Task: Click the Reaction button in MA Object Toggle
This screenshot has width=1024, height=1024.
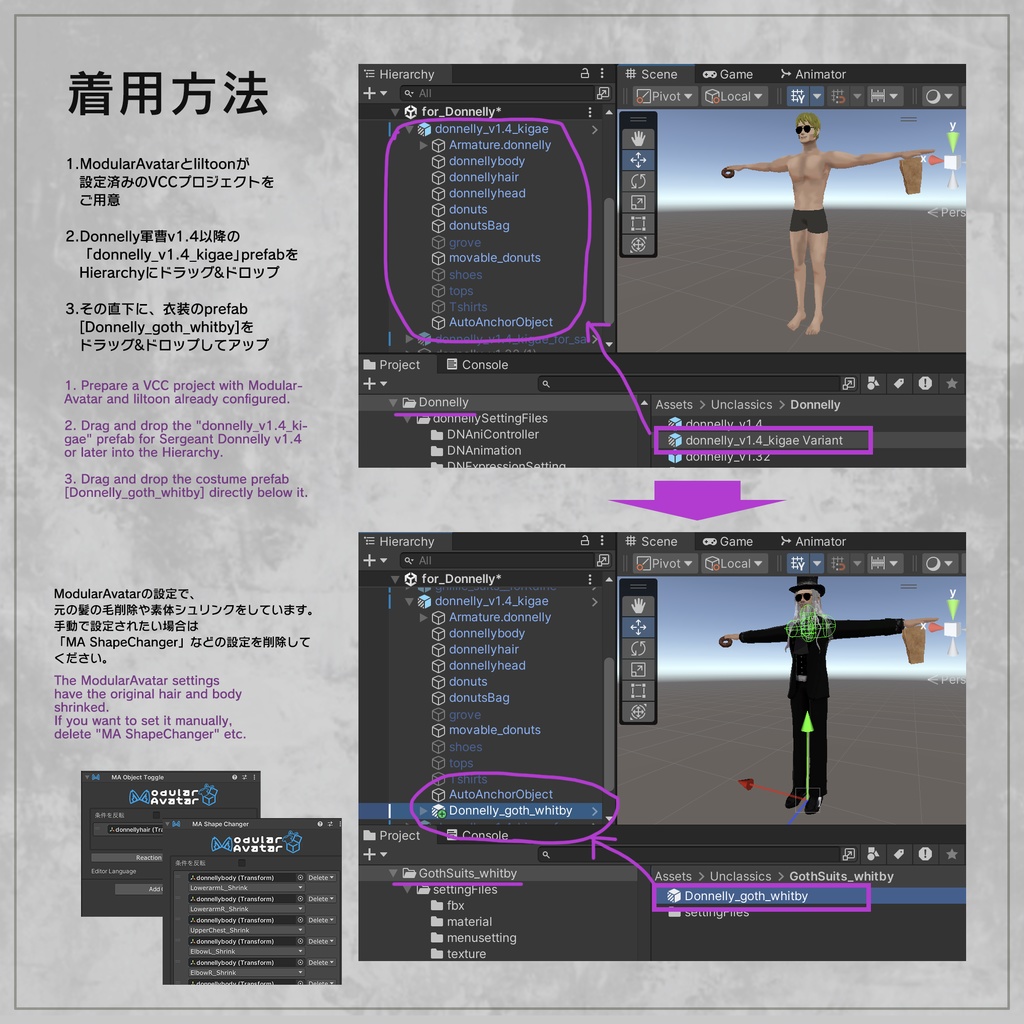Action: pyautogui.click(x=127, y=857)
